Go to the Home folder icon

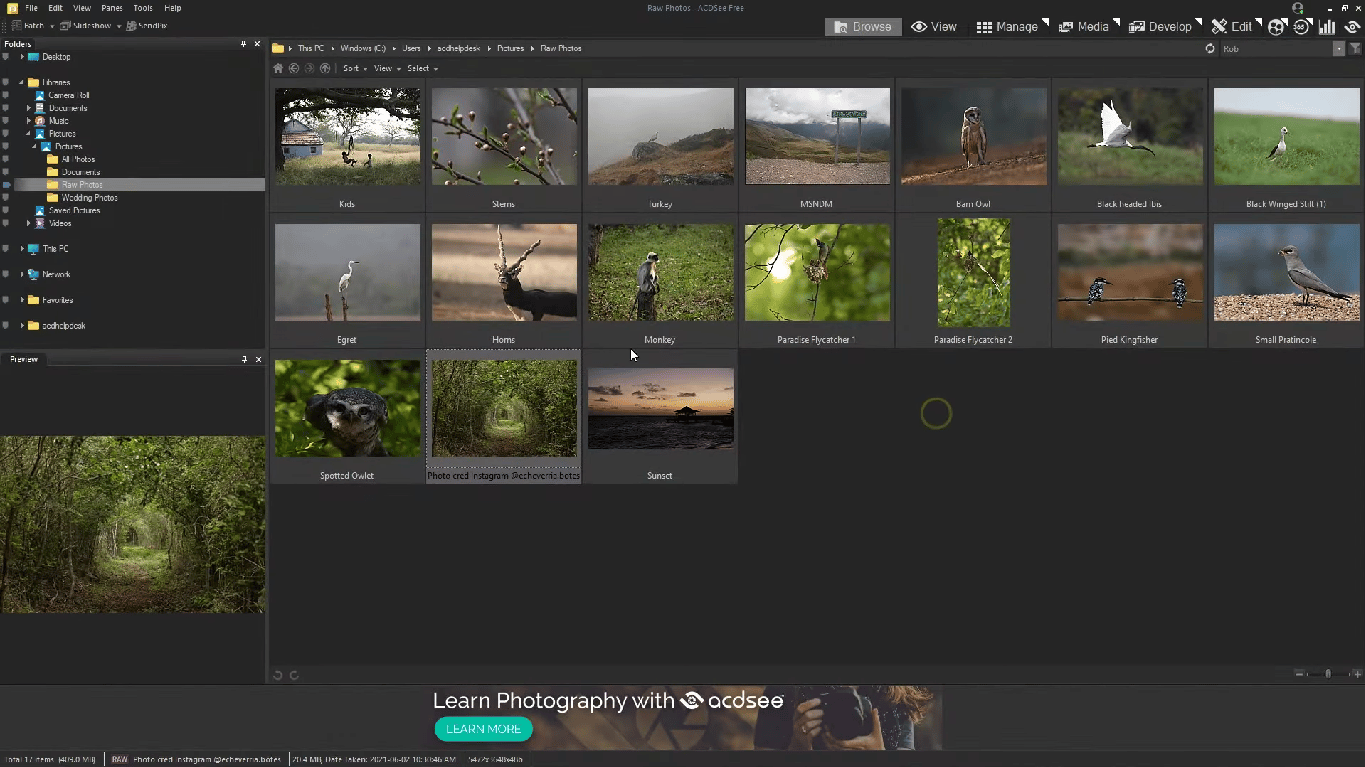[x=278, y=68]
